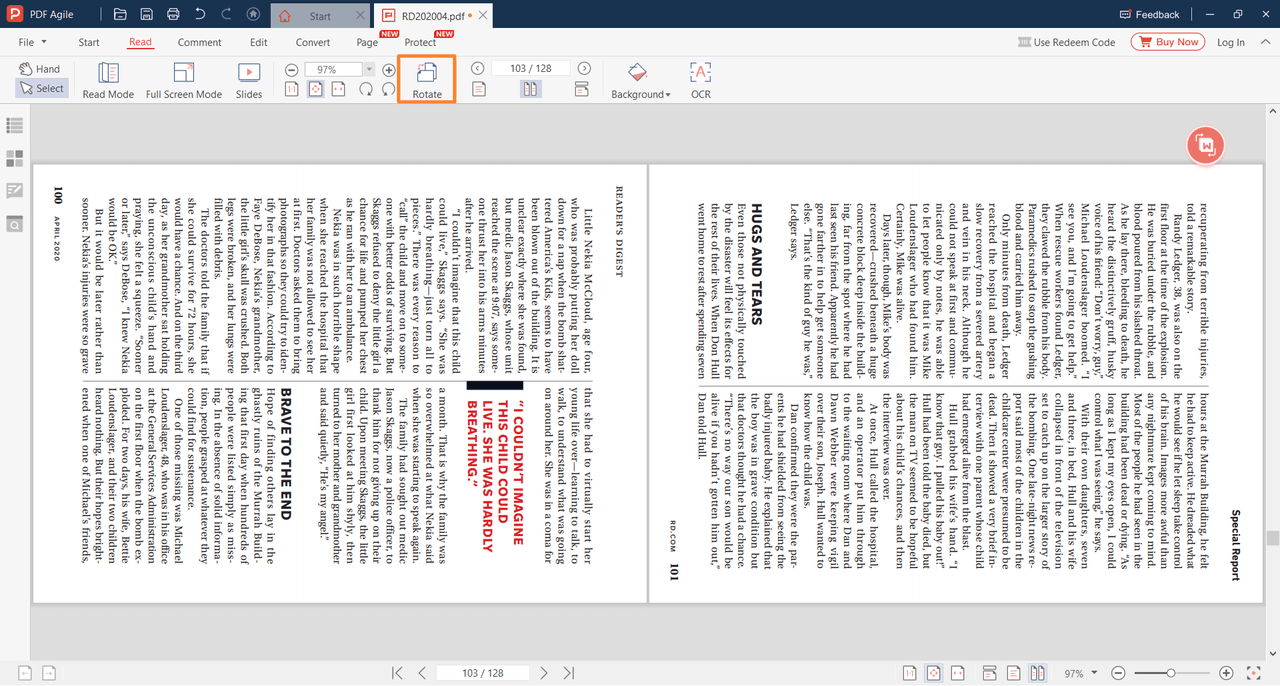1280x686 pixels.
Task: Activate the Select tool
Action: point(41,88)
